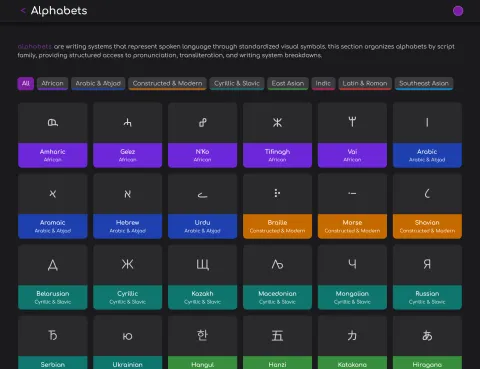
Task: Open the Kazakh Щ glyph icon
Action: (x=203, y=265)
